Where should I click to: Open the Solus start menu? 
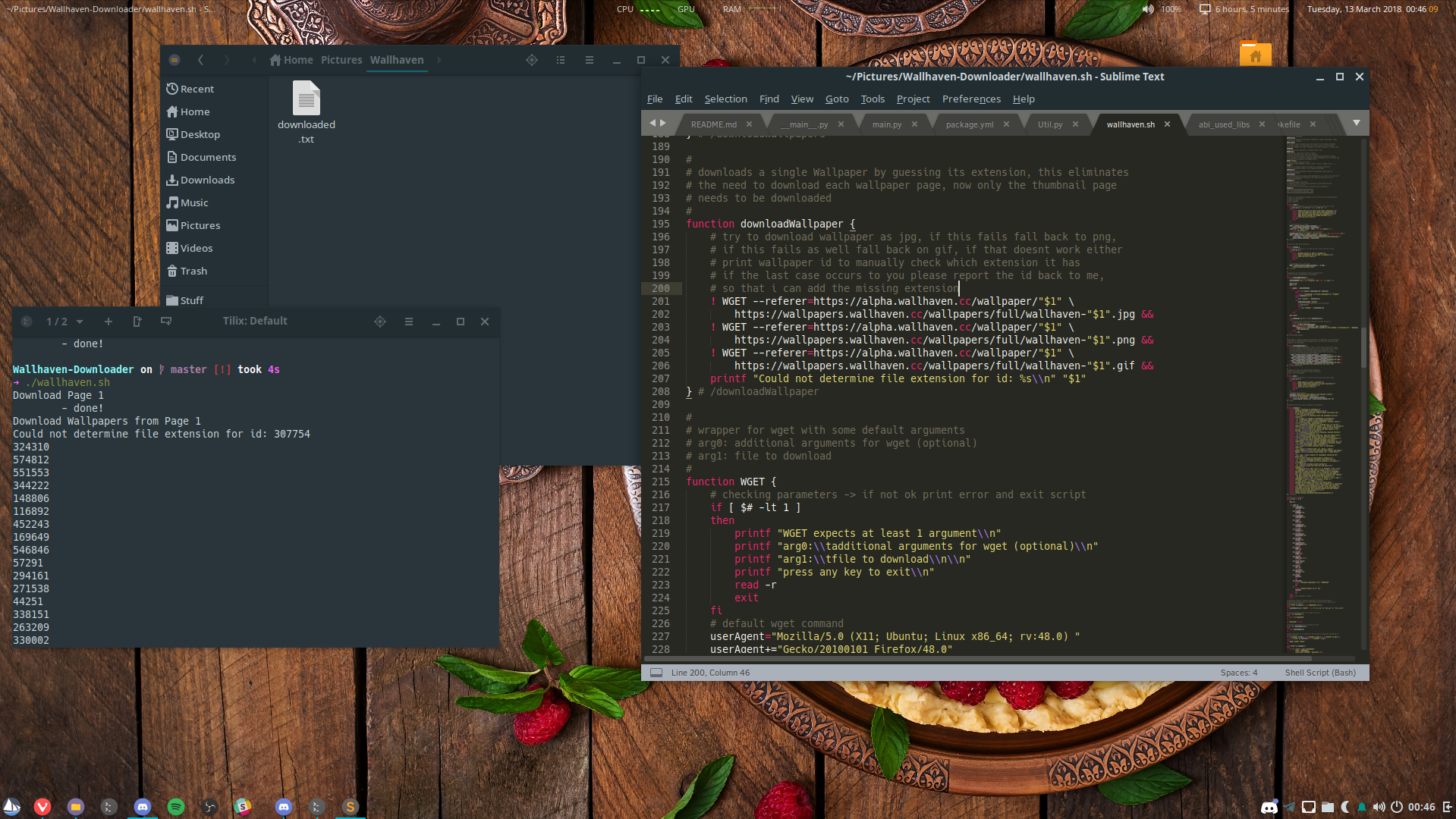[x=11, y=807]
